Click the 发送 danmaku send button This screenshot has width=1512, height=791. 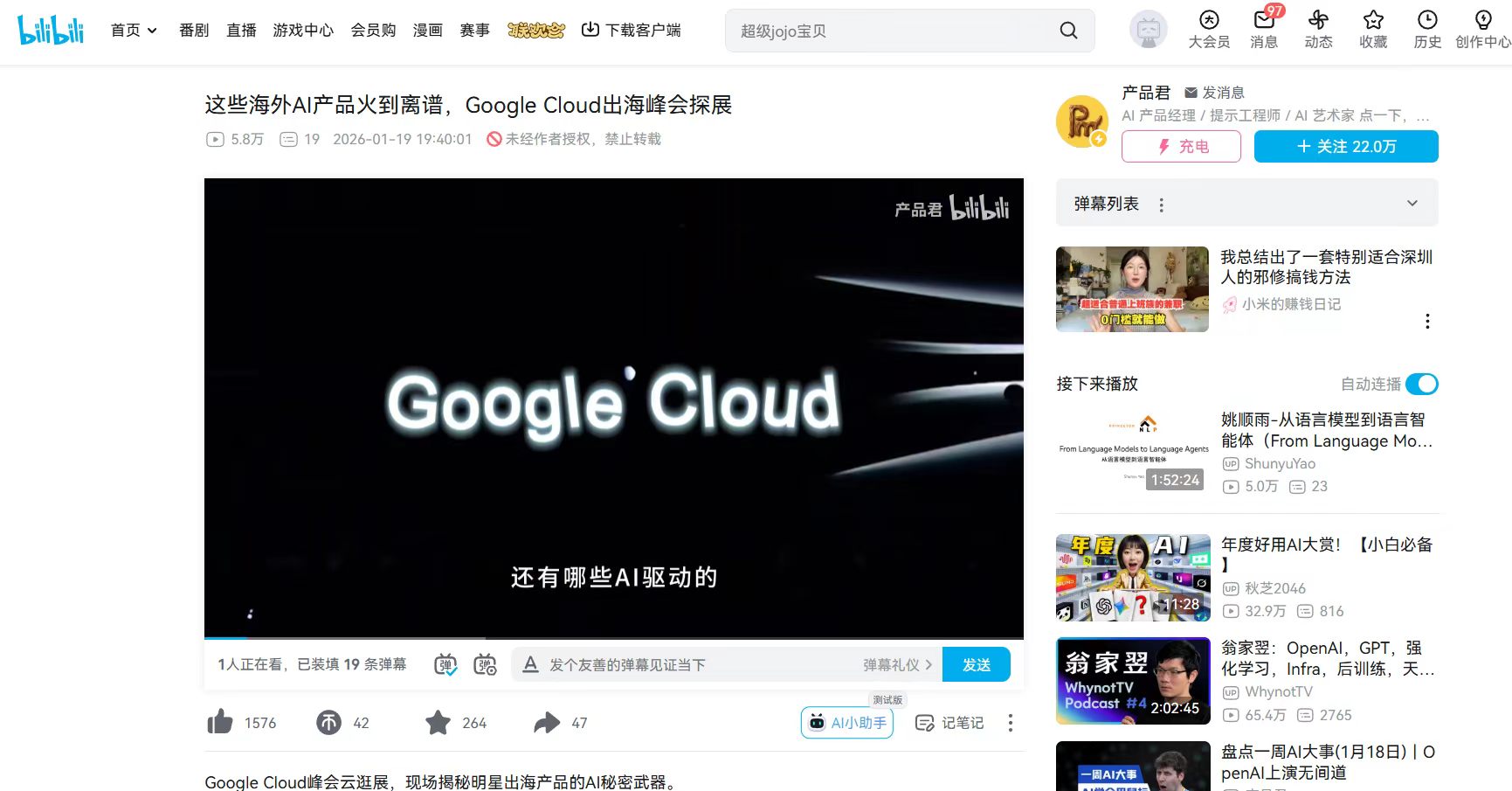click(976, 664)
